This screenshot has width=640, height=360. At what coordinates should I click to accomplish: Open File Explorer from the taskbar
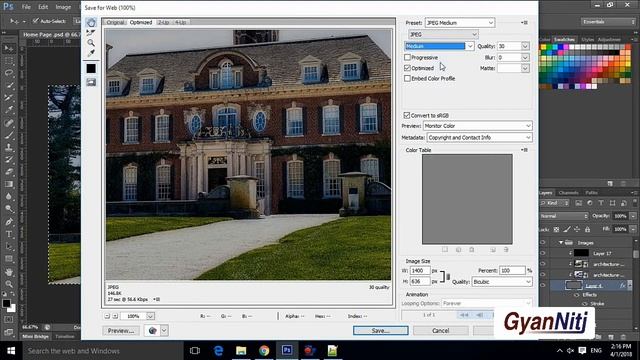(x=241, y=351)
